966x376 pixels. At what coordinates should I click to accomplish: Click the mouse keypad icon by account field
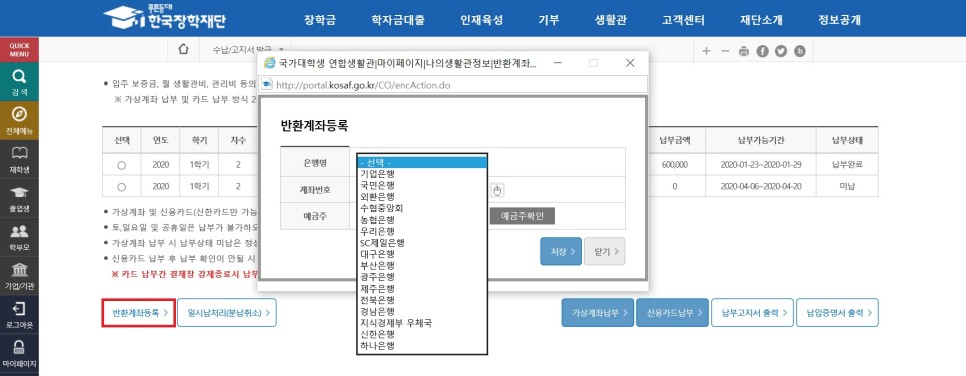tap(497, 190)
